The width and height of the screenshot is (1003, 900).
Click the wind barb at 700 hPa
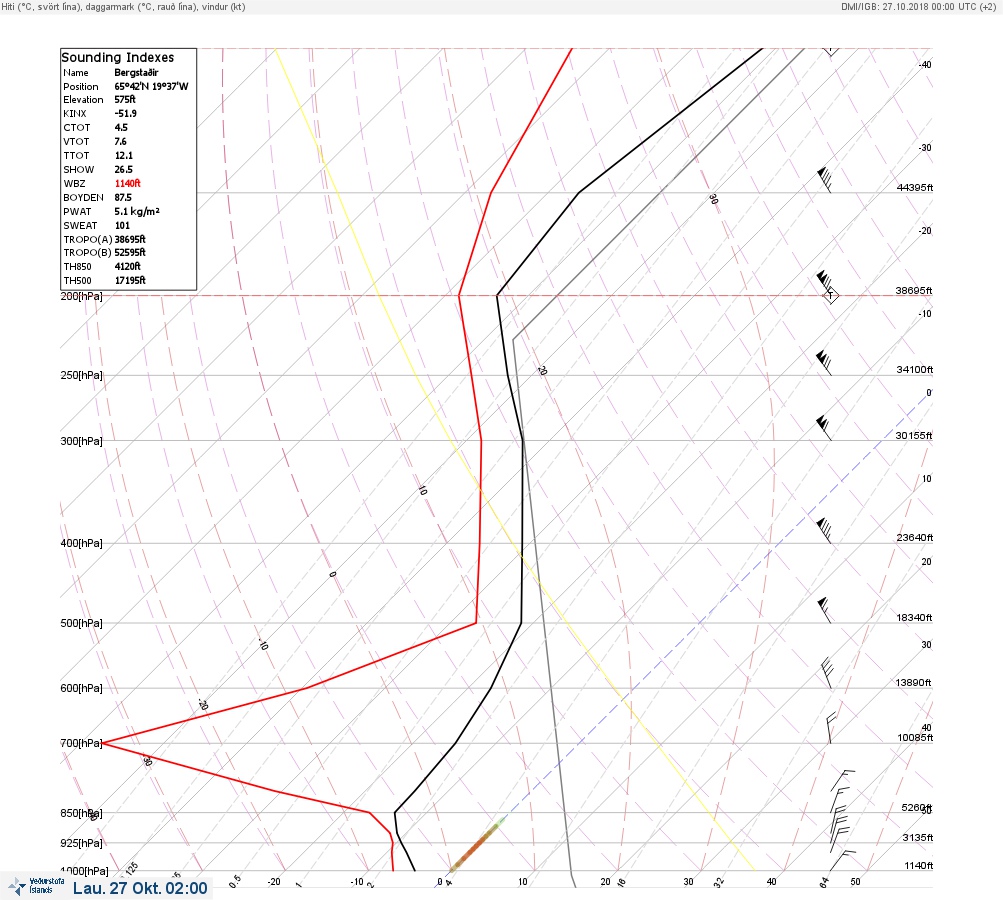tap(831, 728)
